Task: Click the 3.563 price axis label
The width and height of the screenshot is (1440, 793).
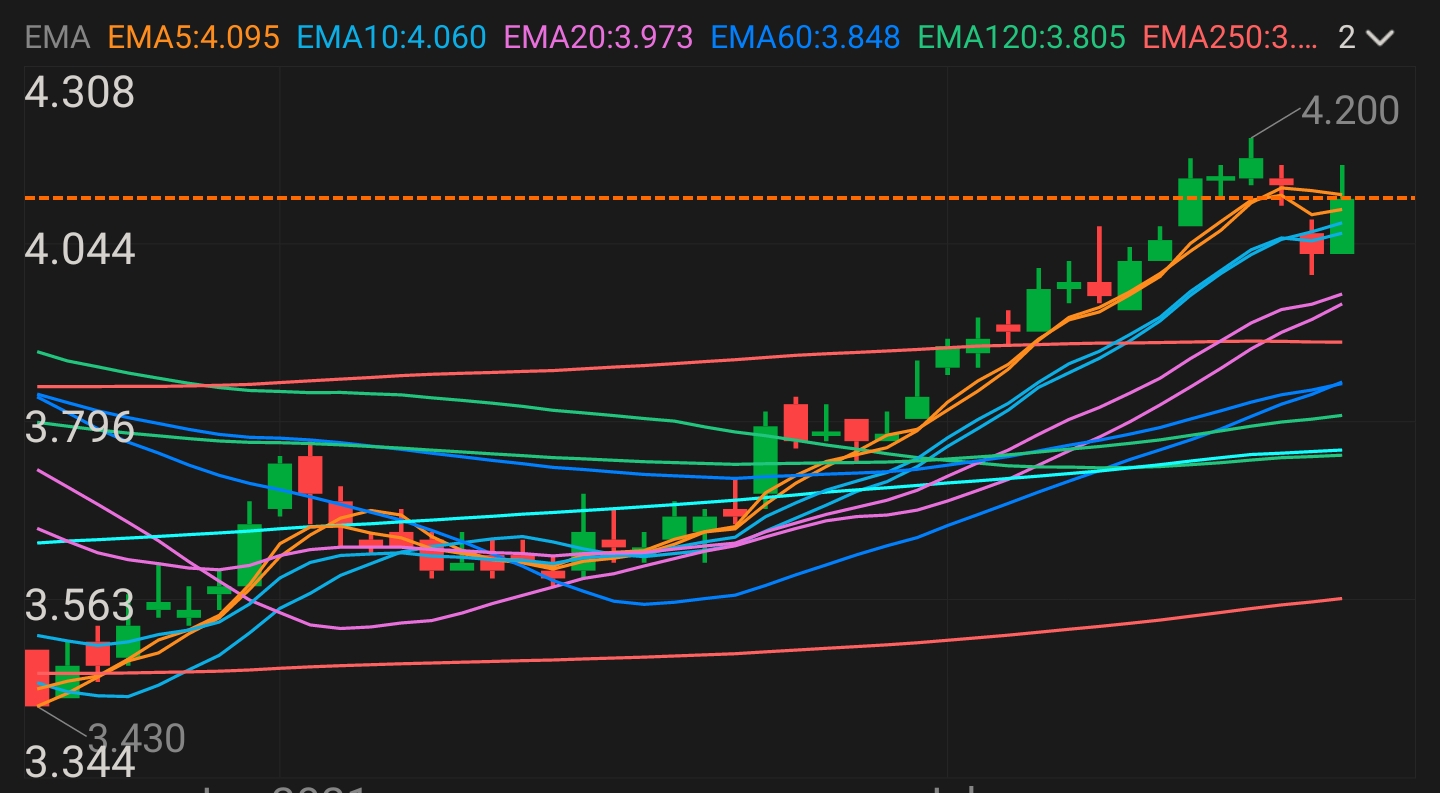Action: [80, 606]
